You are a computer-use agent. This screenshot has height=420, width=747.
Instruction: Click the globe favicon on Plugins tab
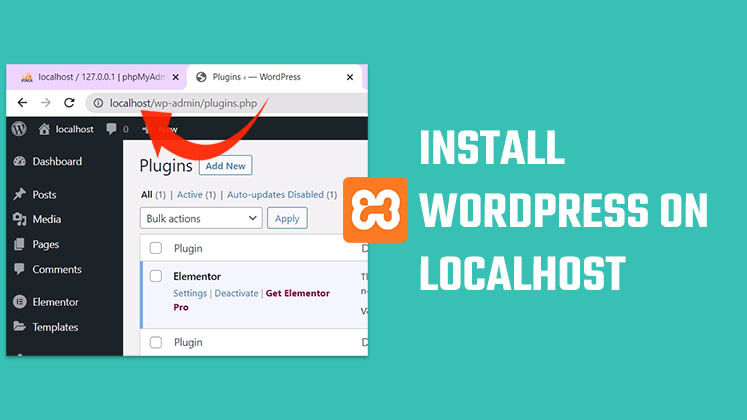201,77
